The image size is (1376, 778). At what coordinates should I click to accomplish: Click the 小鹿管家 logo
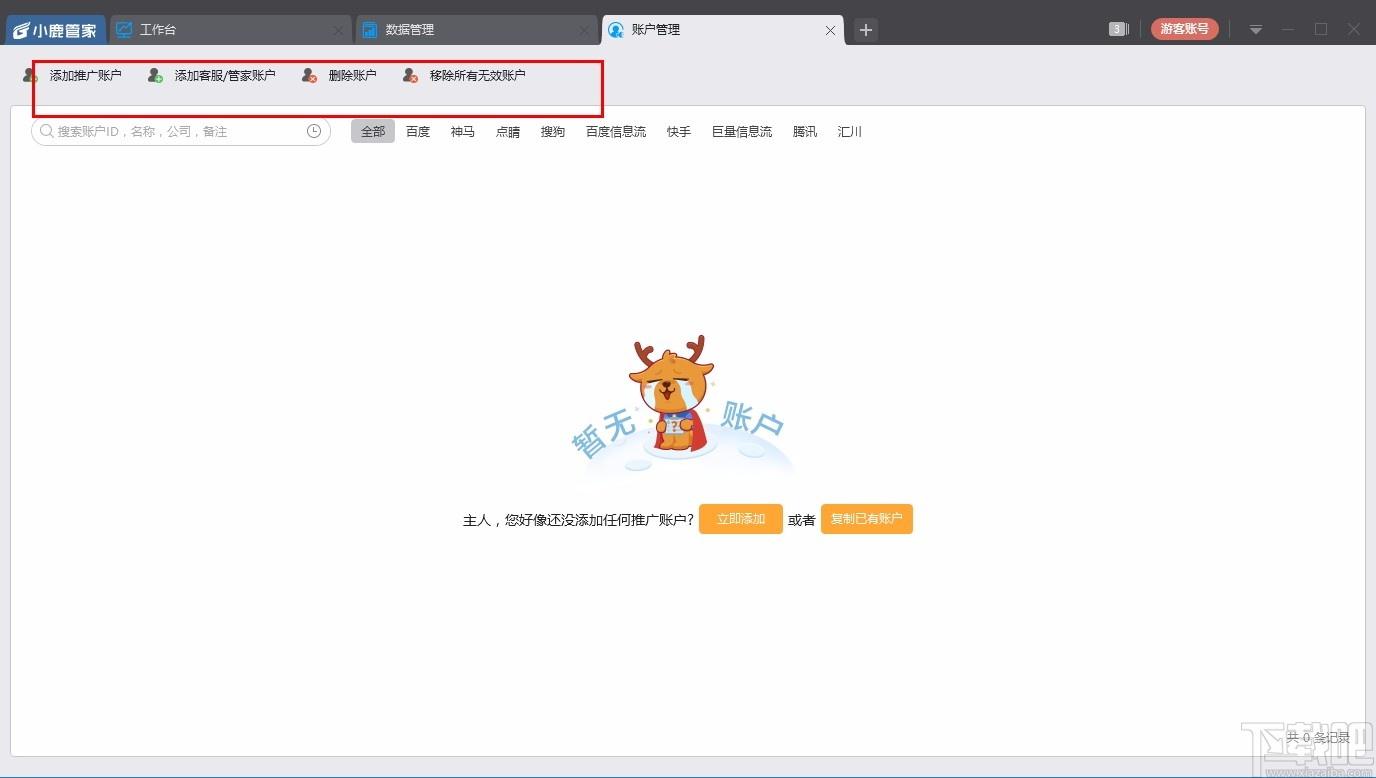tap(55, 30)
